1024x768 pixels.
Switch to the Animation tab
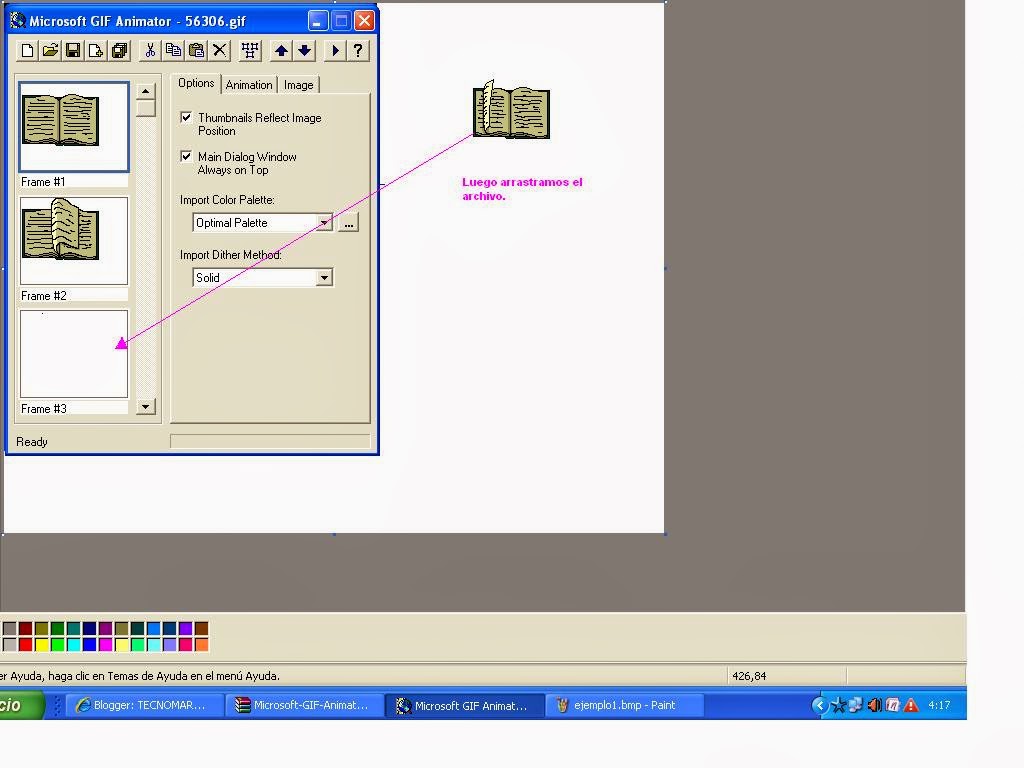tap(249, 85)
